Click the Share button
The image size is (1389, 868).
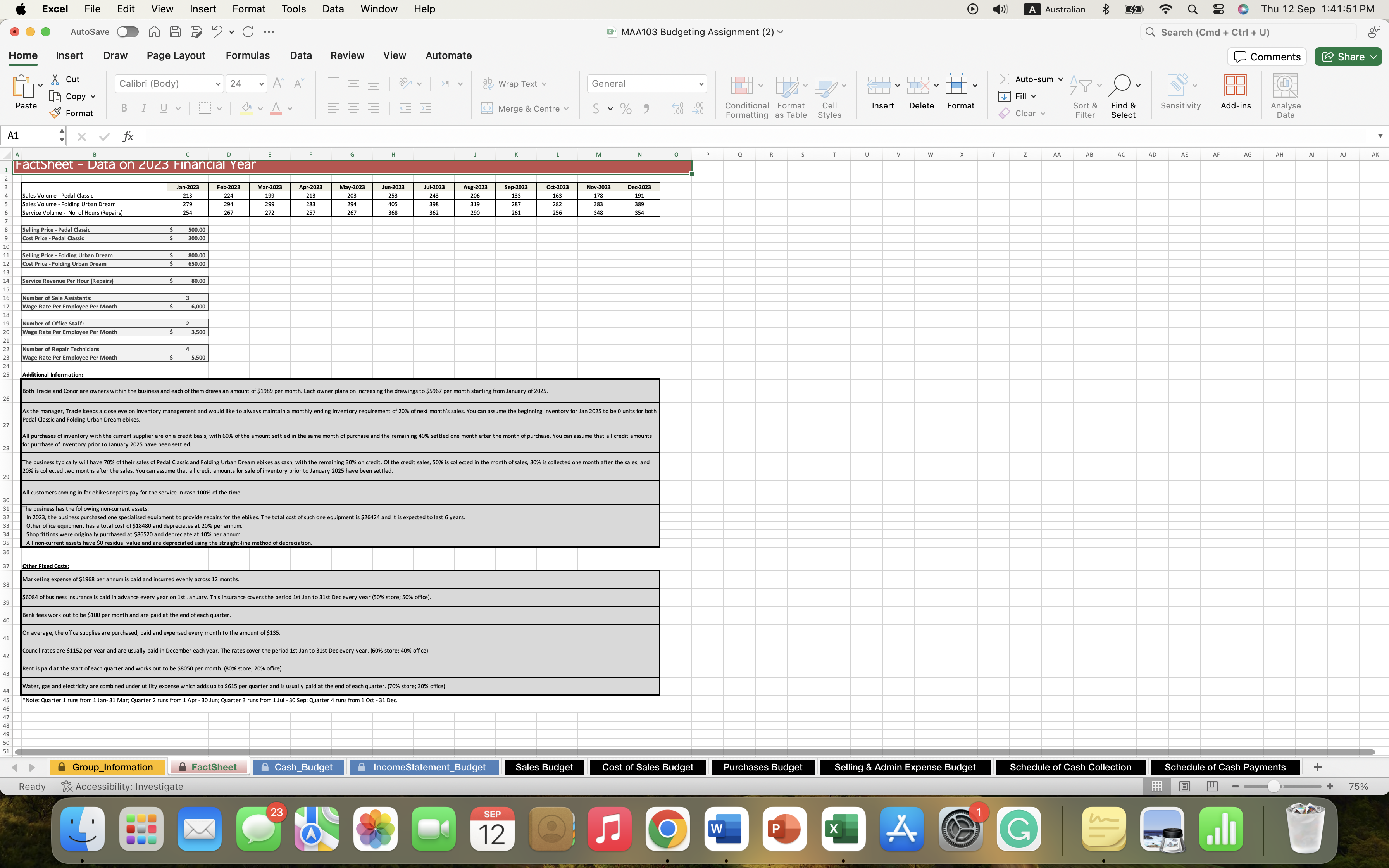point(1348,56)
